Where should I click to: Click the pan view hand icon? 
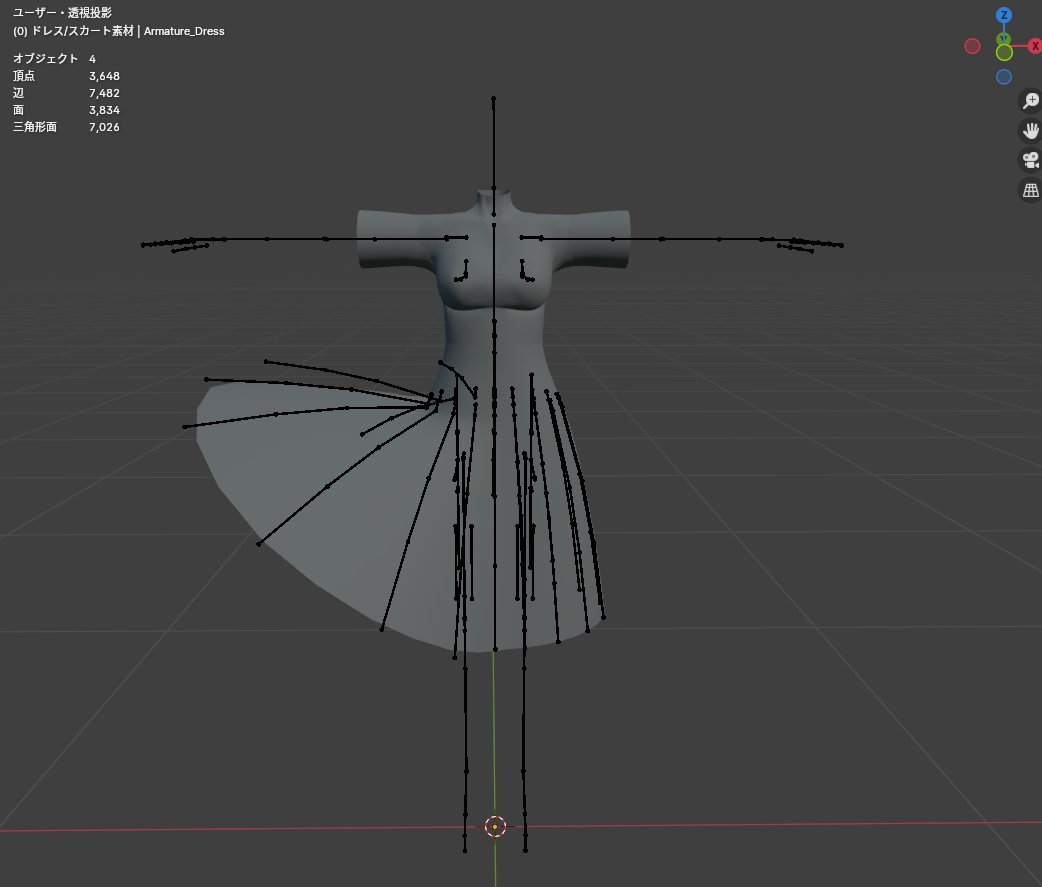click(x=1031, y=130)
